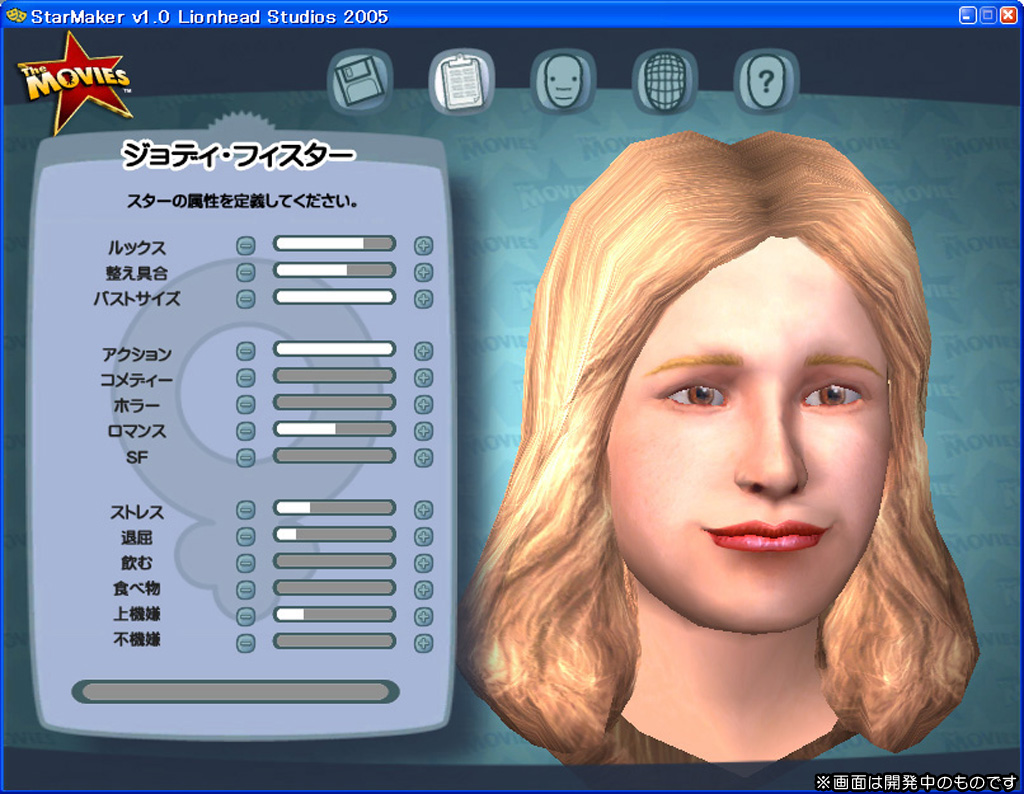Decrease 食べ物 with its minus button

[246, 590]
